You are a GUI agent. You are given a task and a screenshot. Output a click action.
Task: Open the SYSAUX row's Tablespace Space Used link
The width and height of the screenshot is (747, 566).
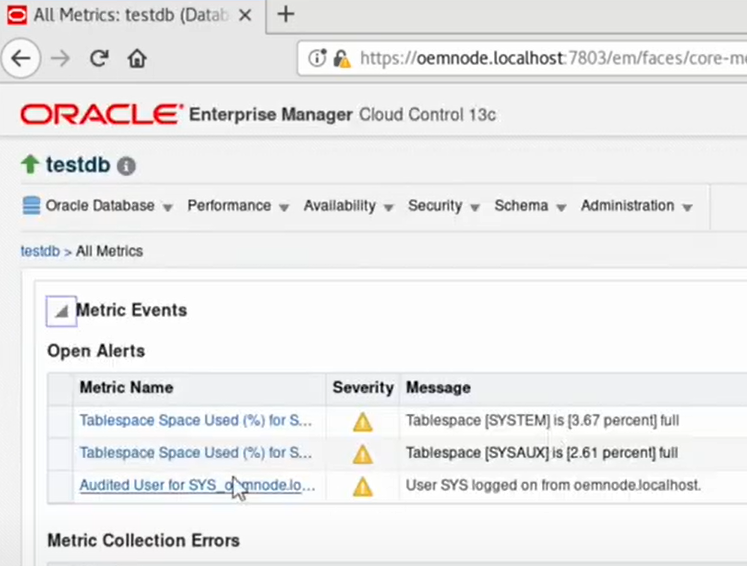coord(195,453)
